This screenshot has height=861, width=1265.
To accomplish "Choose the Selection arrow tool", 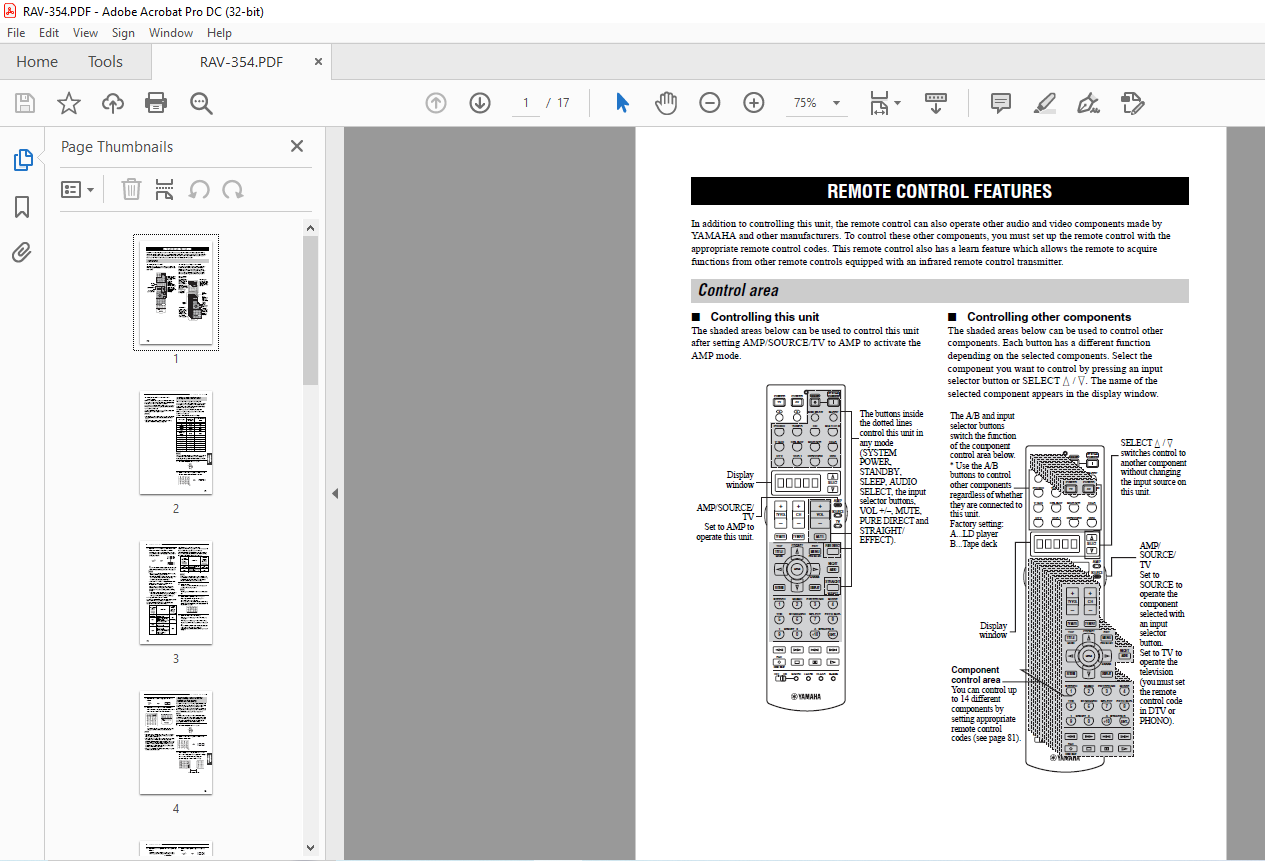I will point(622,103).
